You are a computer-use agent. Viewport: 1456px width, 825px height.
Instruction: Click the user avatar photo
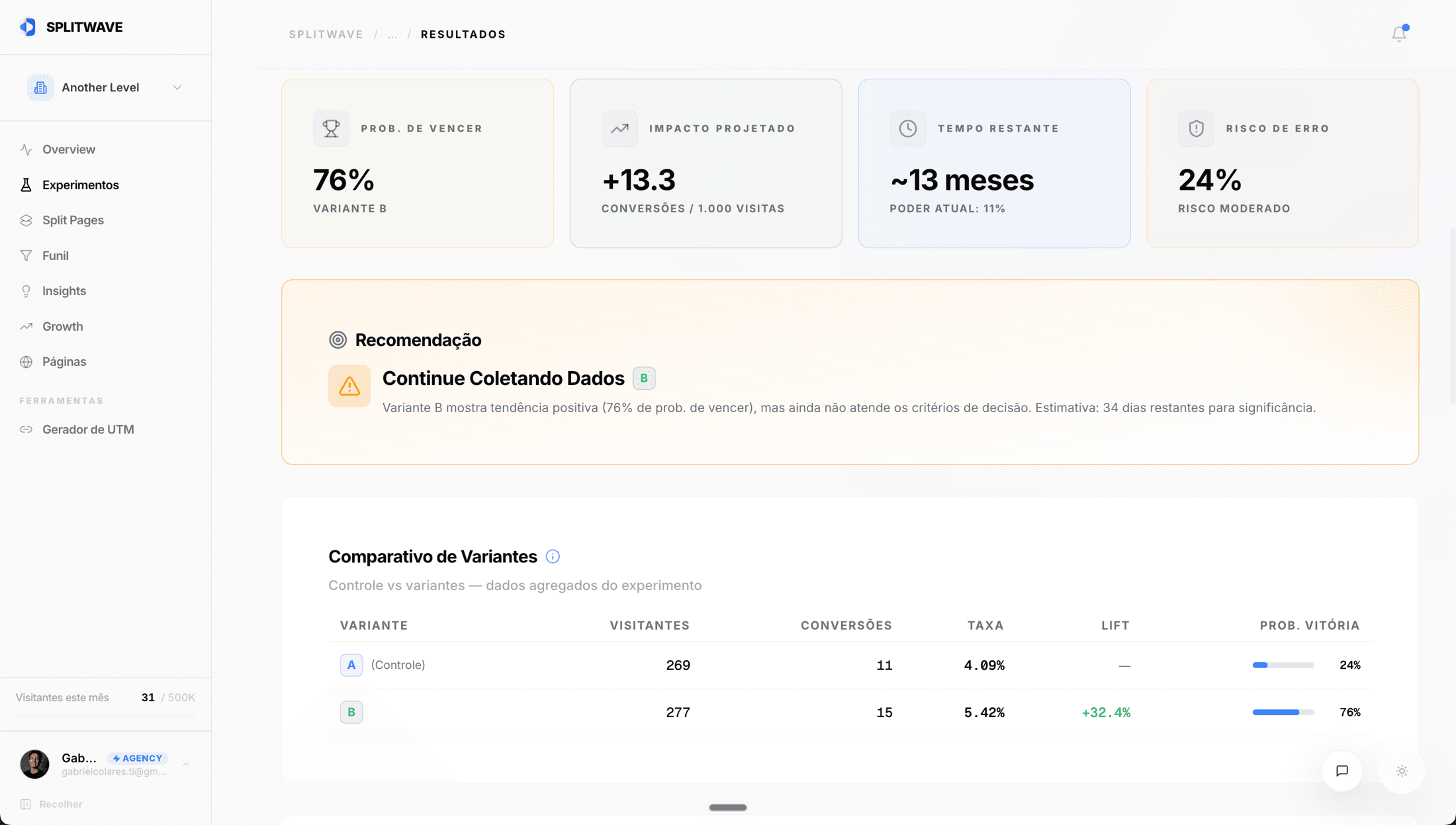(34, 764)
